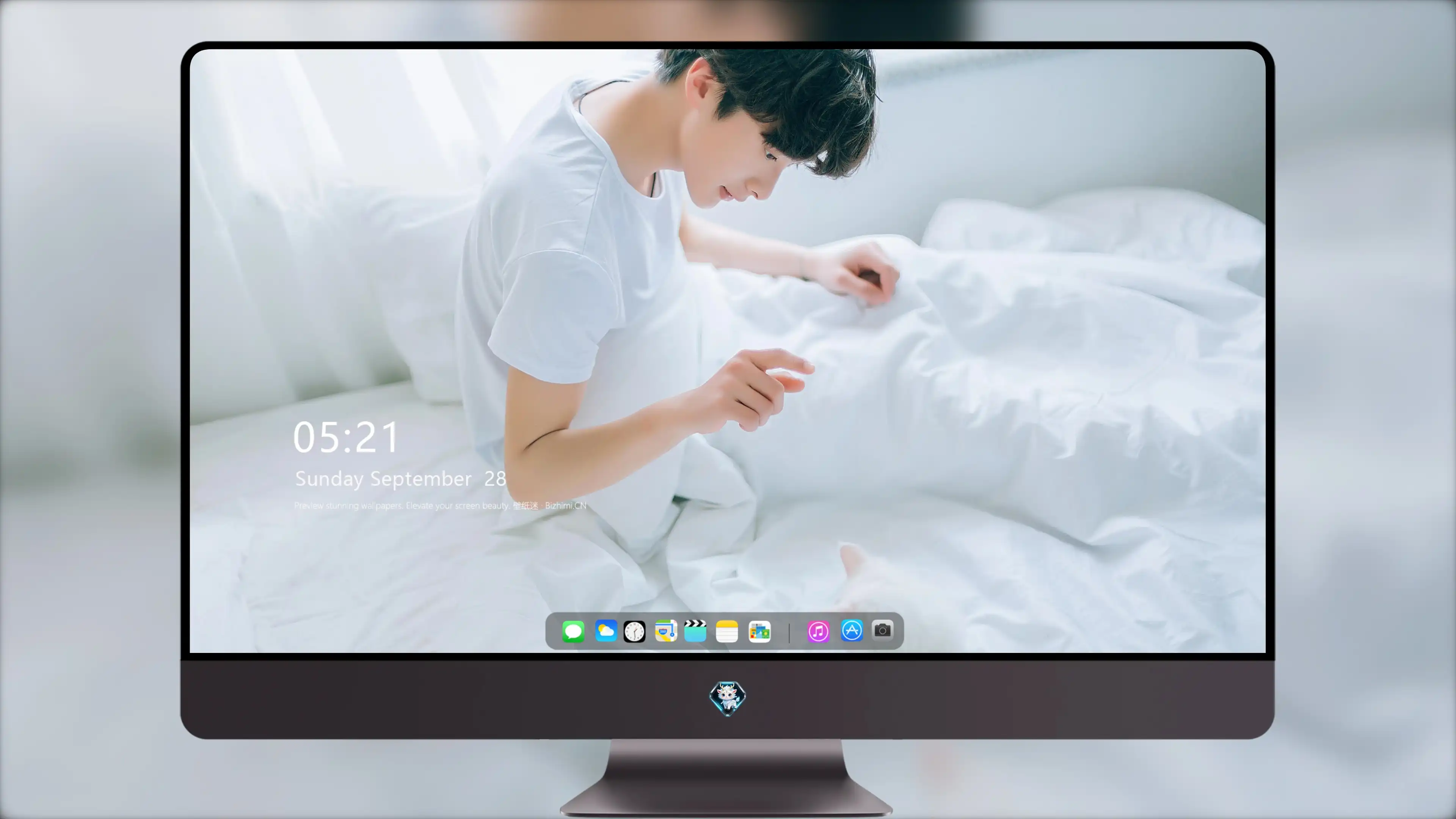Open the photo collage gallery app icon
This screenshot has height=819, width=1456.
coord(759,631)
